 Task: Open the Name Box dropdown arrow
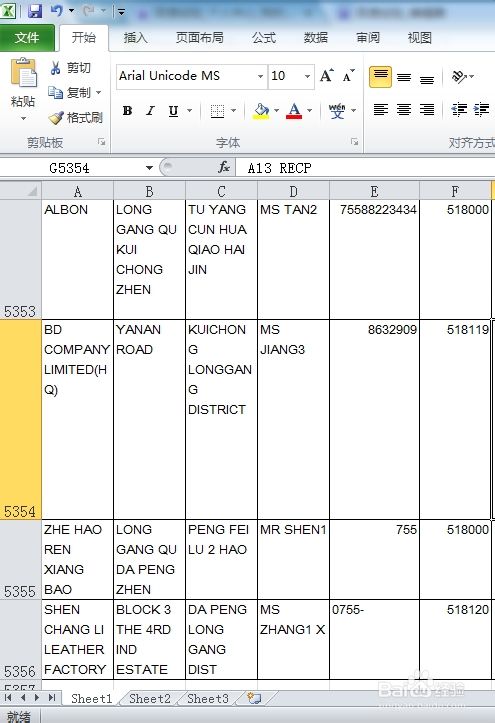click(149, 168)
